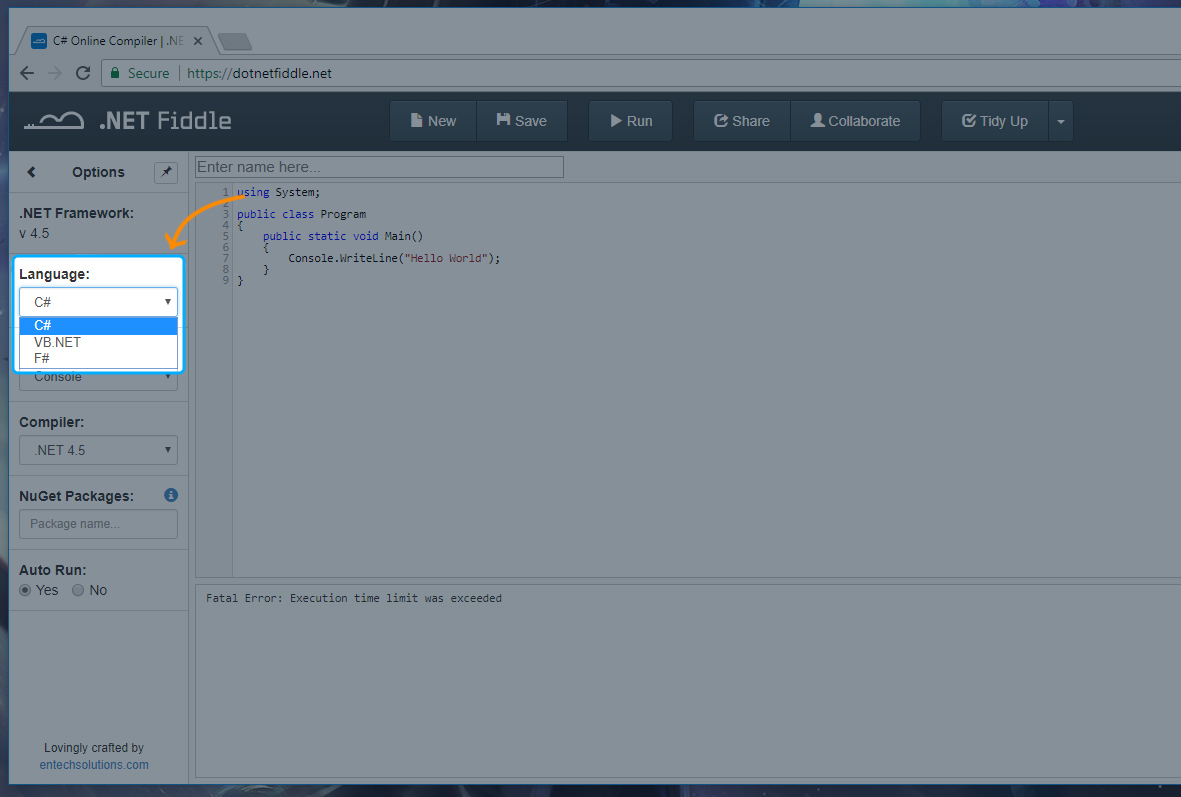Viewport: 1181px width, 797px height.
Task: Collapse Options panel with back chevron
Action: [x=31, y=172]
